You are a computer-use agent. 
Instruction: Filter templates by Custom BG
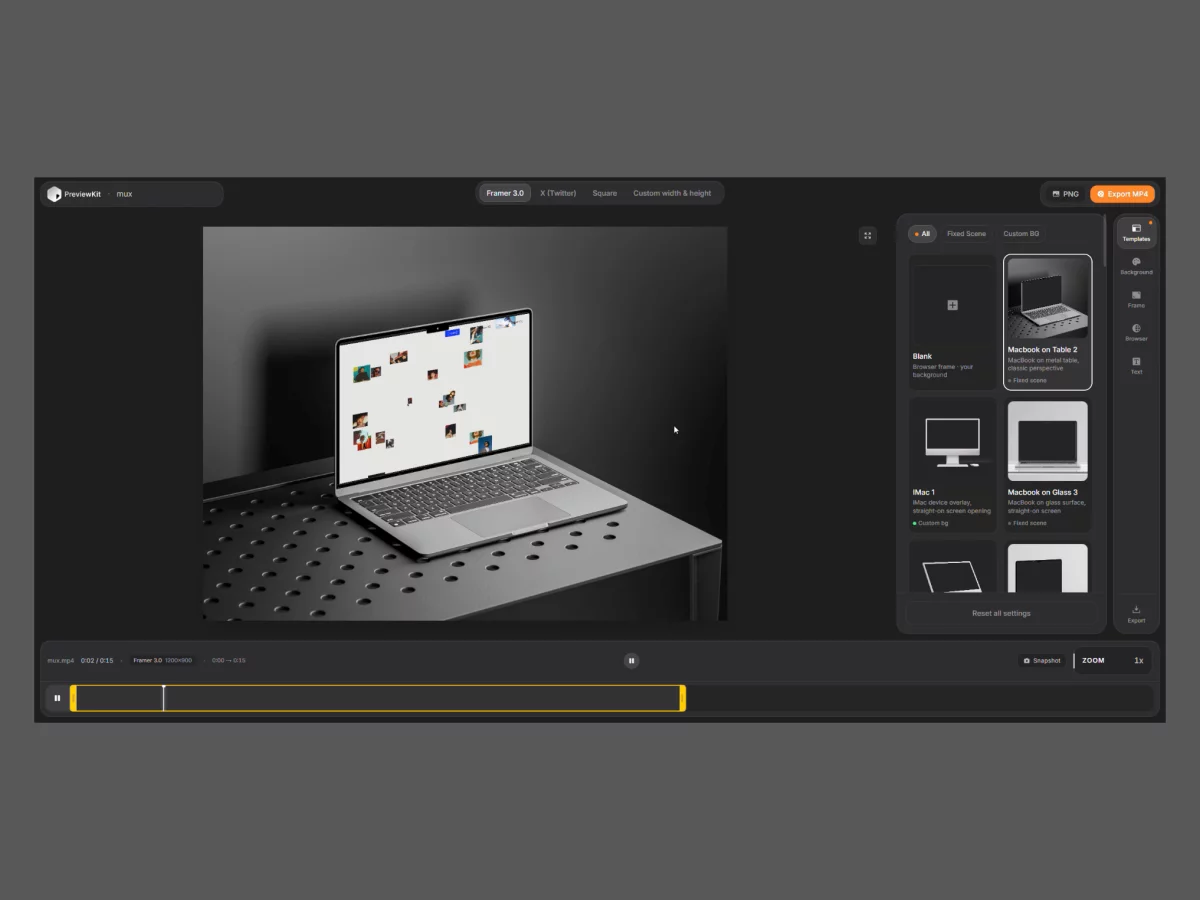(1021, 234)
